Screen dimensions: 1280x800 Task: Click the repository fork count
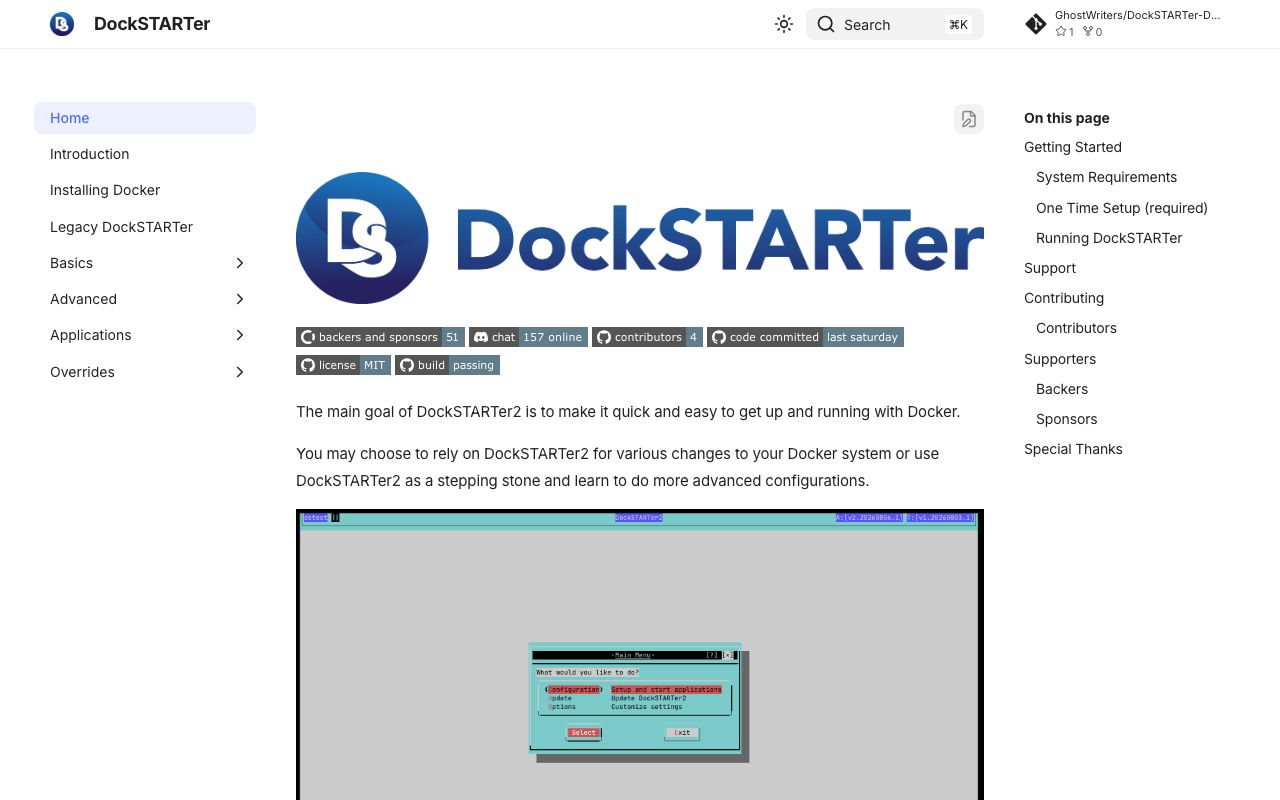coord(1093,32)
